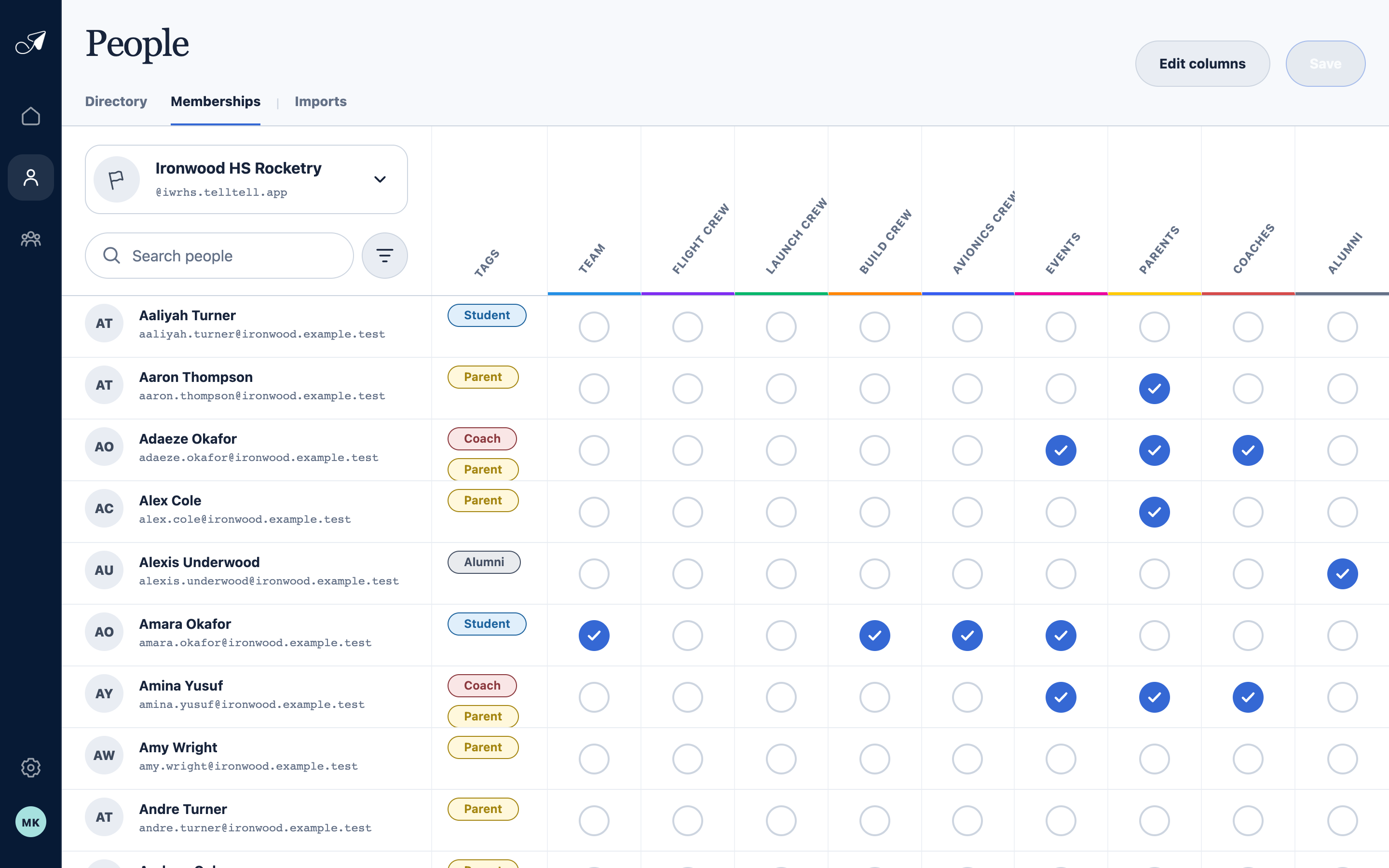Click email amy.wright@ironwood.example.test
Image resolution: width=1389 pixels, height=868 pixels.
tap(248, 766)
